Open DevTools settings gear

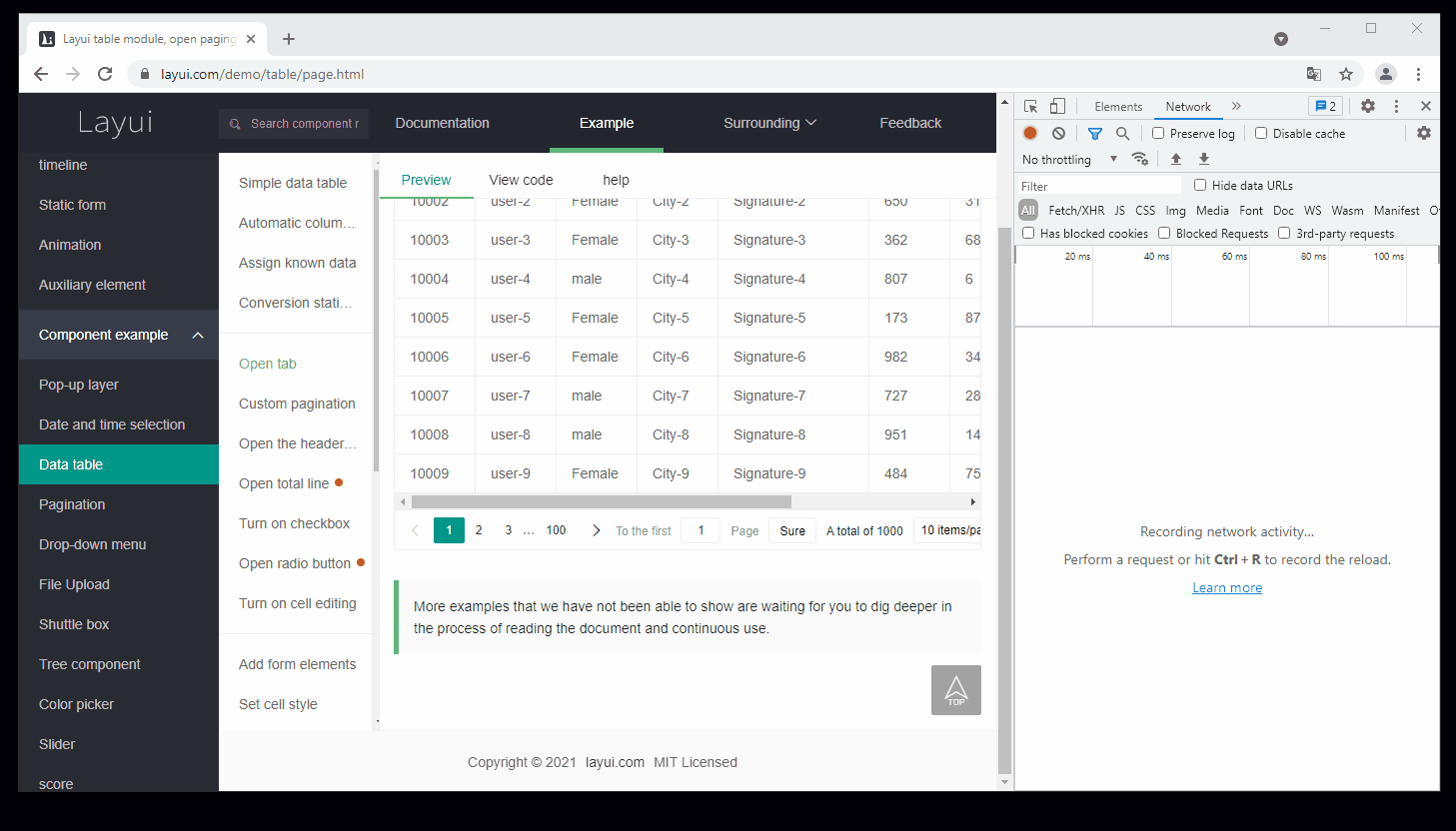1368,106
